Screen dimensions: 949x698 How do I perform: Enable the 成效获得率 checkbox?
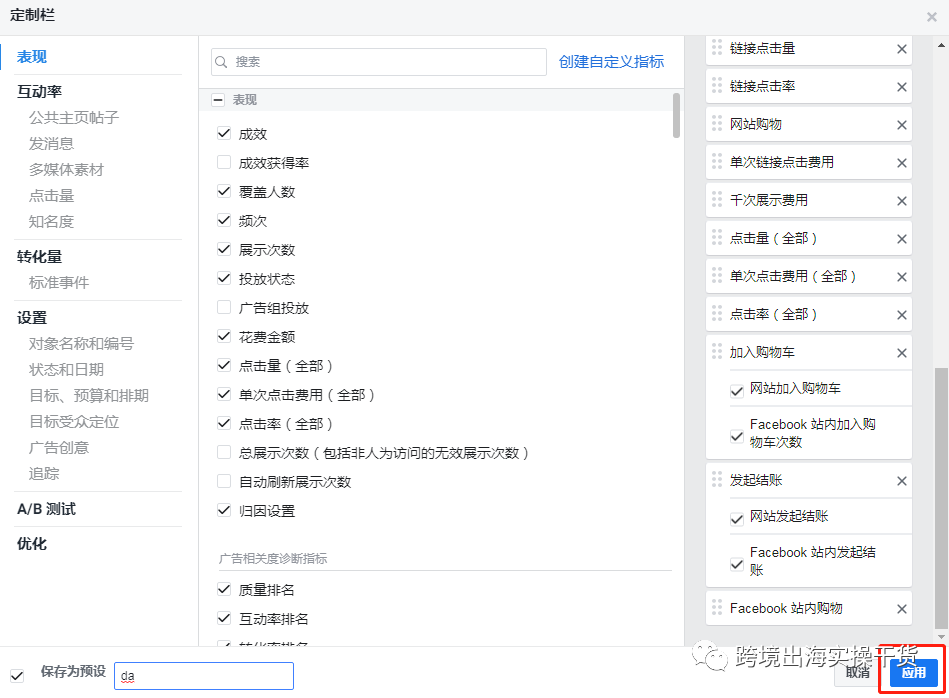point(224,162)
